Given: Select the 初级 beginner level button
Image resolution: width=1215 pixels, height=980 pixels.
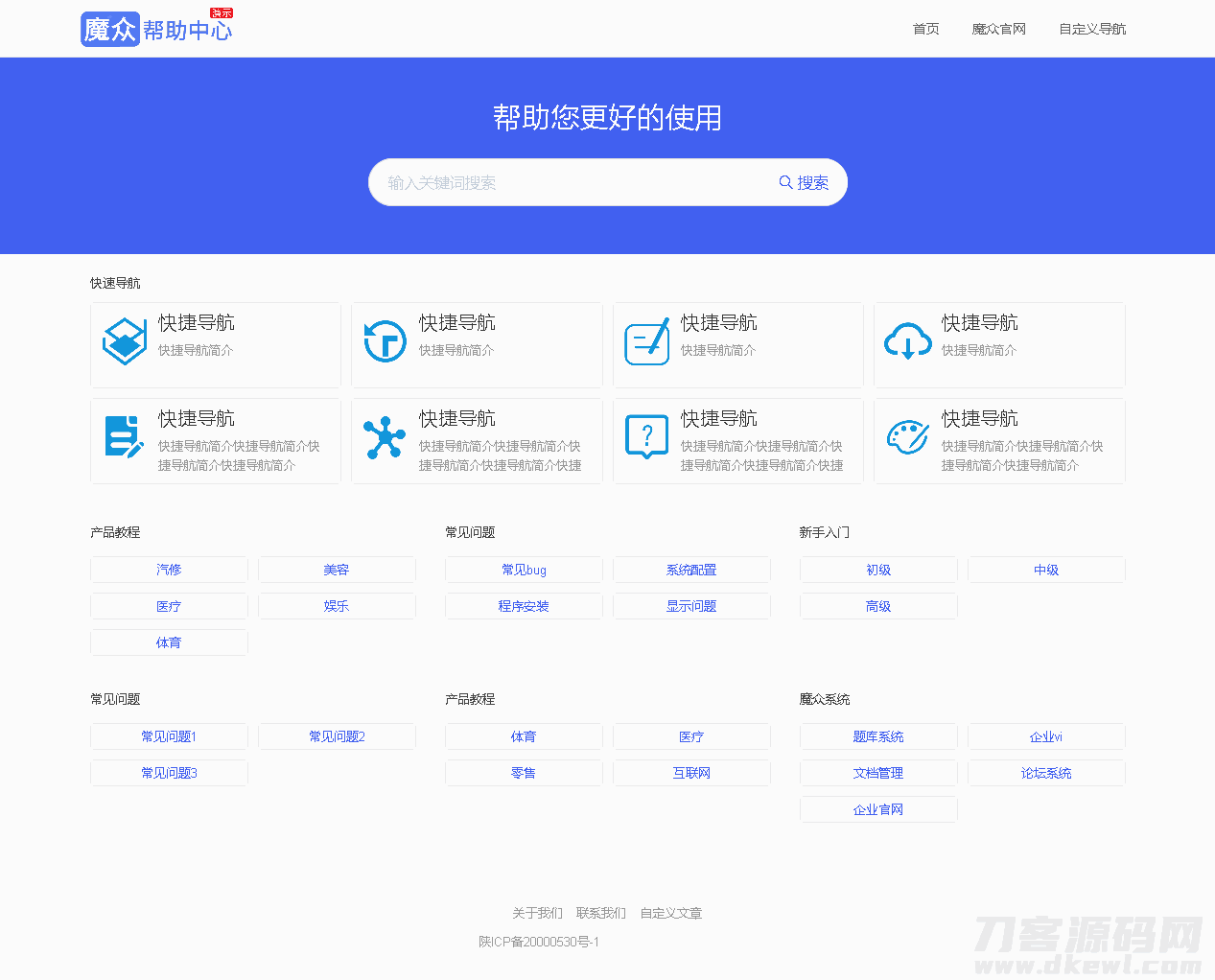Looking at the screenshot, I should [878, 570].
